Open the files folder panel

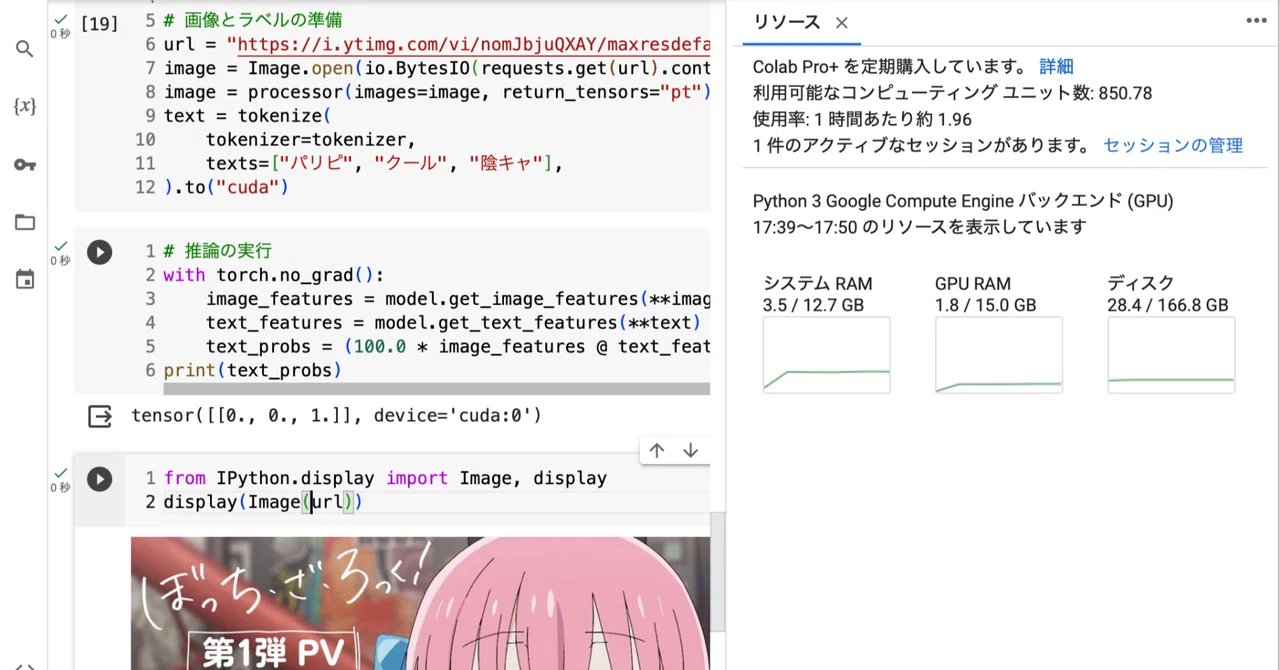(x=25, y=223)
